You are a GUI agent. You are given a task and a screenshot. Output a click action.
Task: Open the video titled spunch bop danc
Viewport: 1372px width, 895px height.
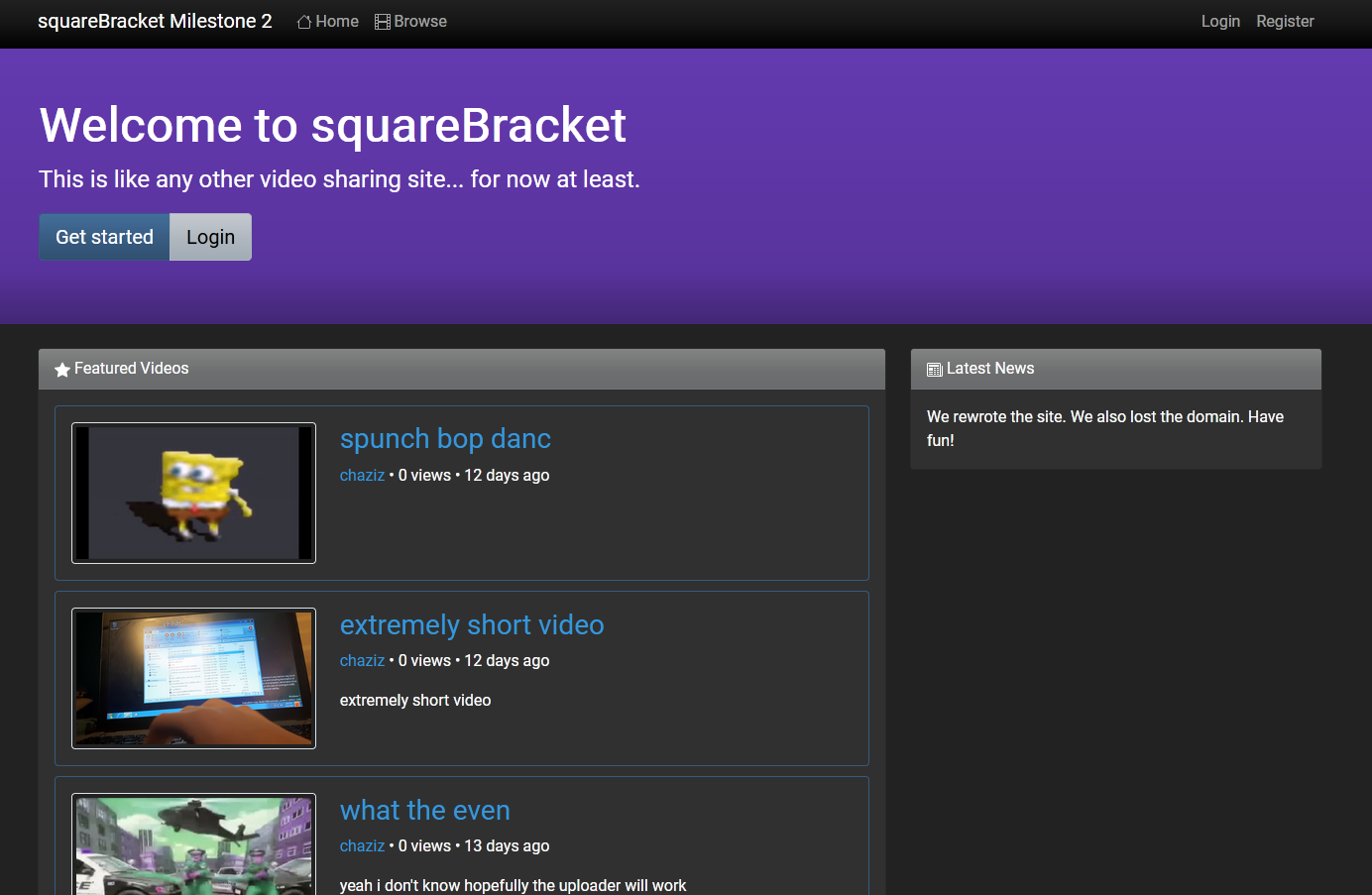click(x=444, y=438)
